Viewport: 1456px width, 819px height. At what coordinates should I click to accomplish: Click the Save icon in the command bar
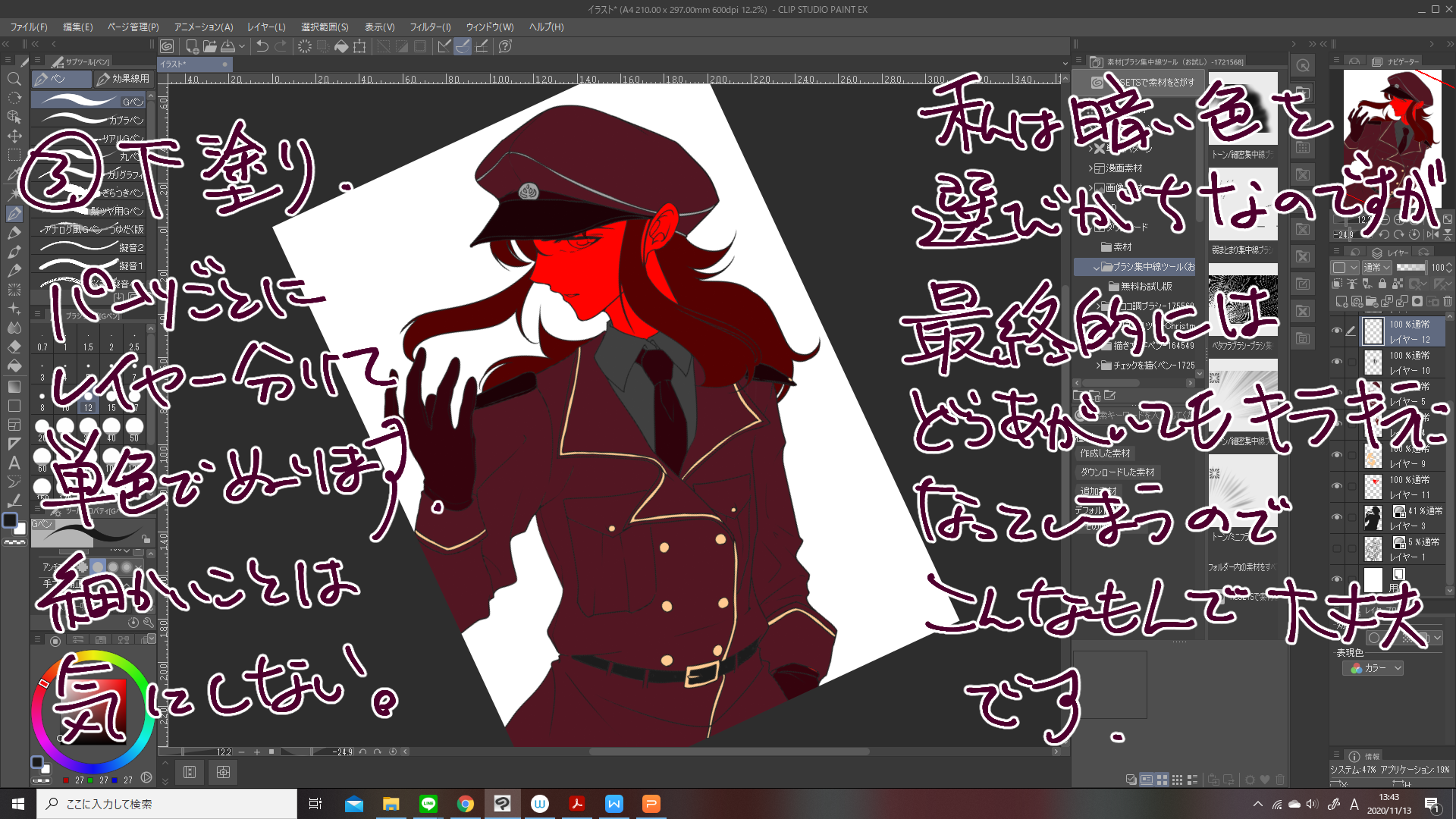(x=227, y=46)
